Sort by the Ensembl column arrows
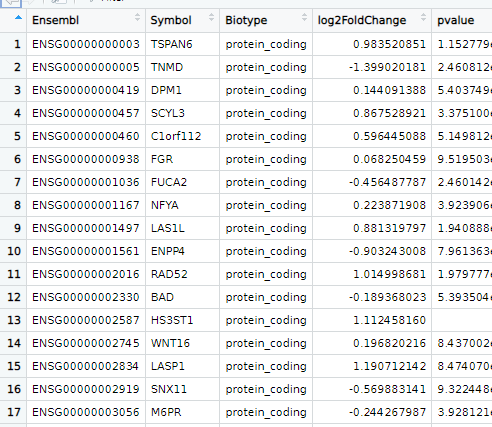The image size is (492, 427). point(137,17)
